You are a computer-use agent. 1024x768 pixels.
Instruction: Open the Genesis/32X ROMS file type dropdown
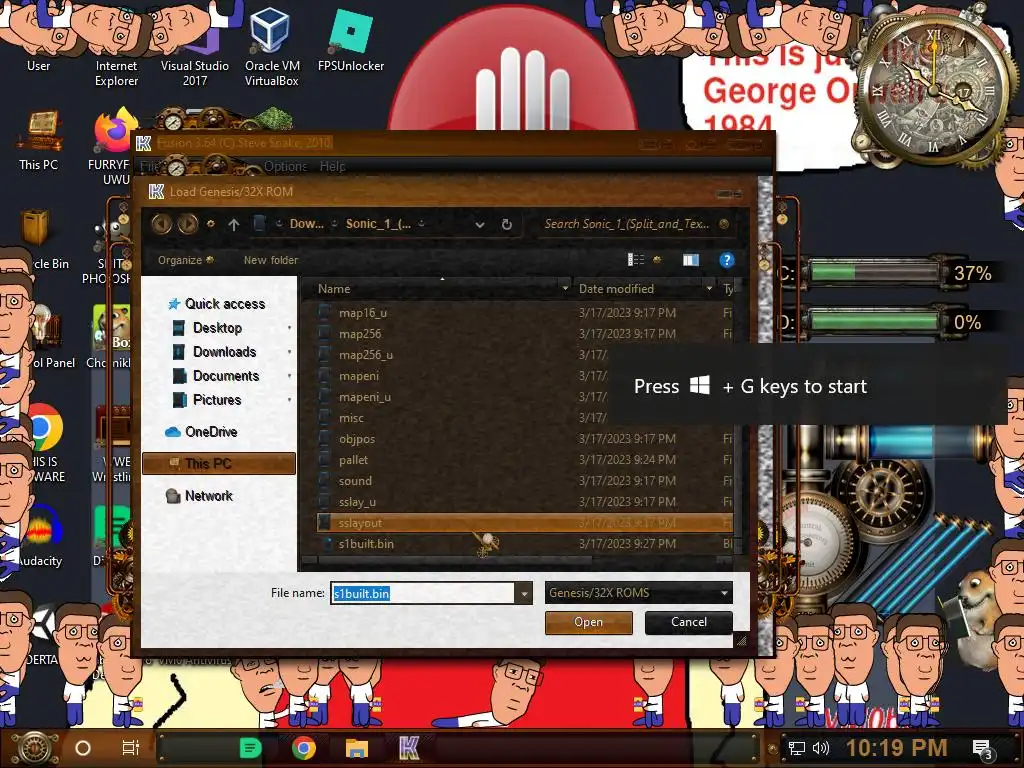point(639,593)
